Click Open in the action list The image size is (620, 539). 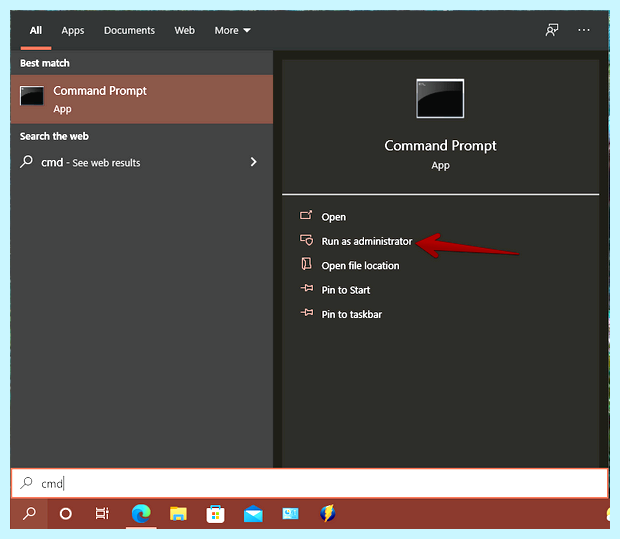tap(333, 217)
